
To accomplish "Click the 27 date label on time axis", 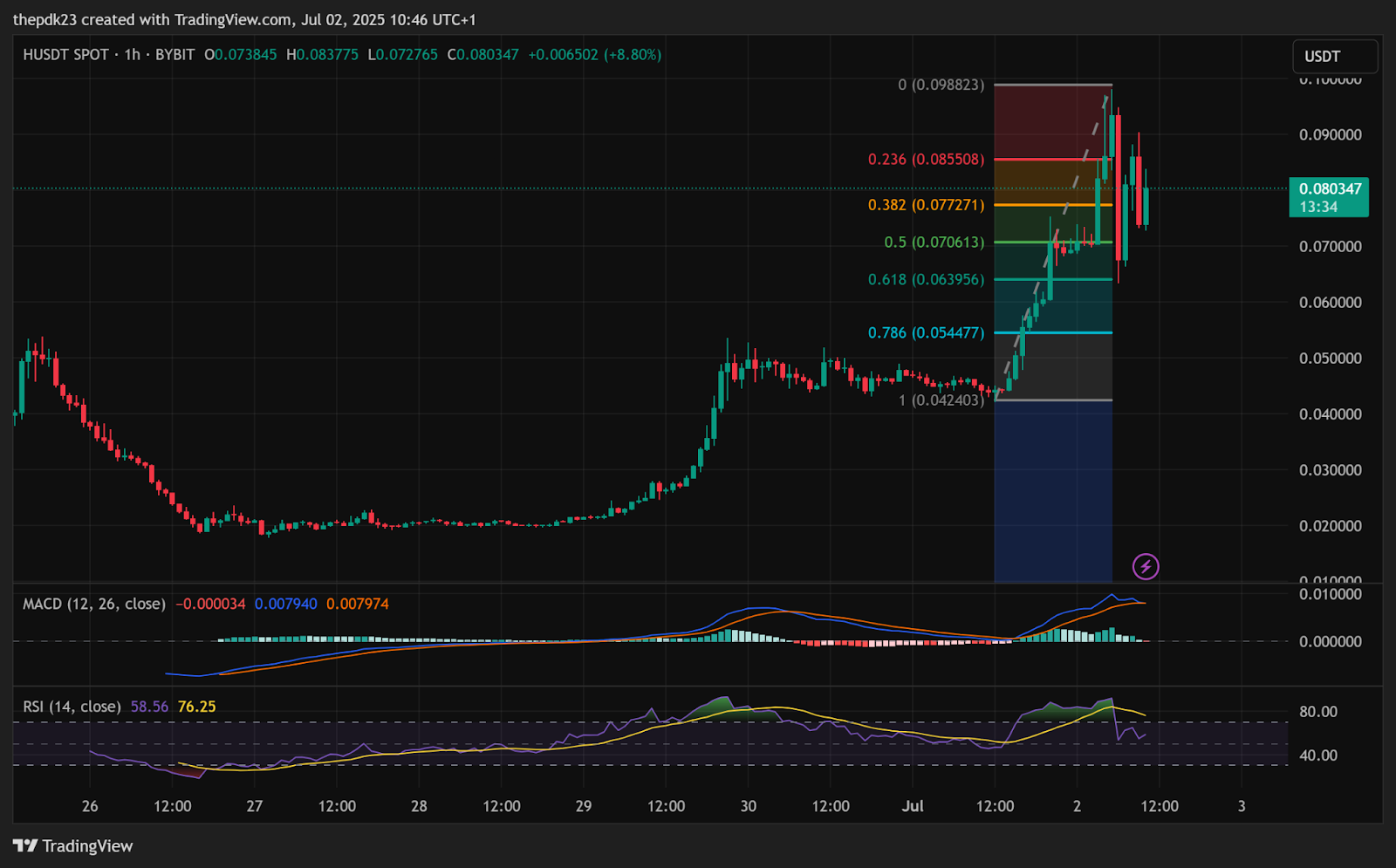I will point(255,806).
